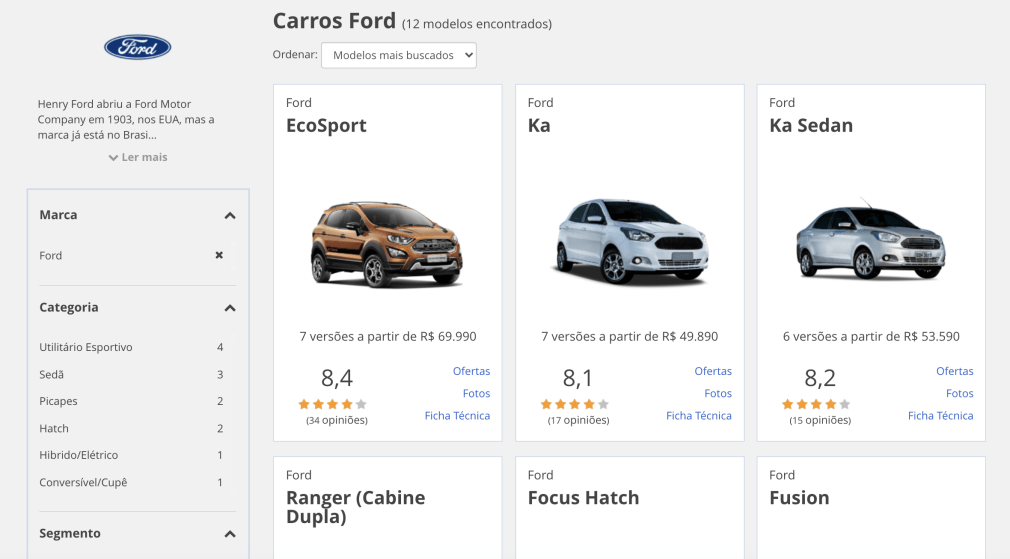The width and height of the screenshot is (1010, 559).
Task: Collapse the Marca filter section
Action: pyautogui.click(x=229, y=216)
